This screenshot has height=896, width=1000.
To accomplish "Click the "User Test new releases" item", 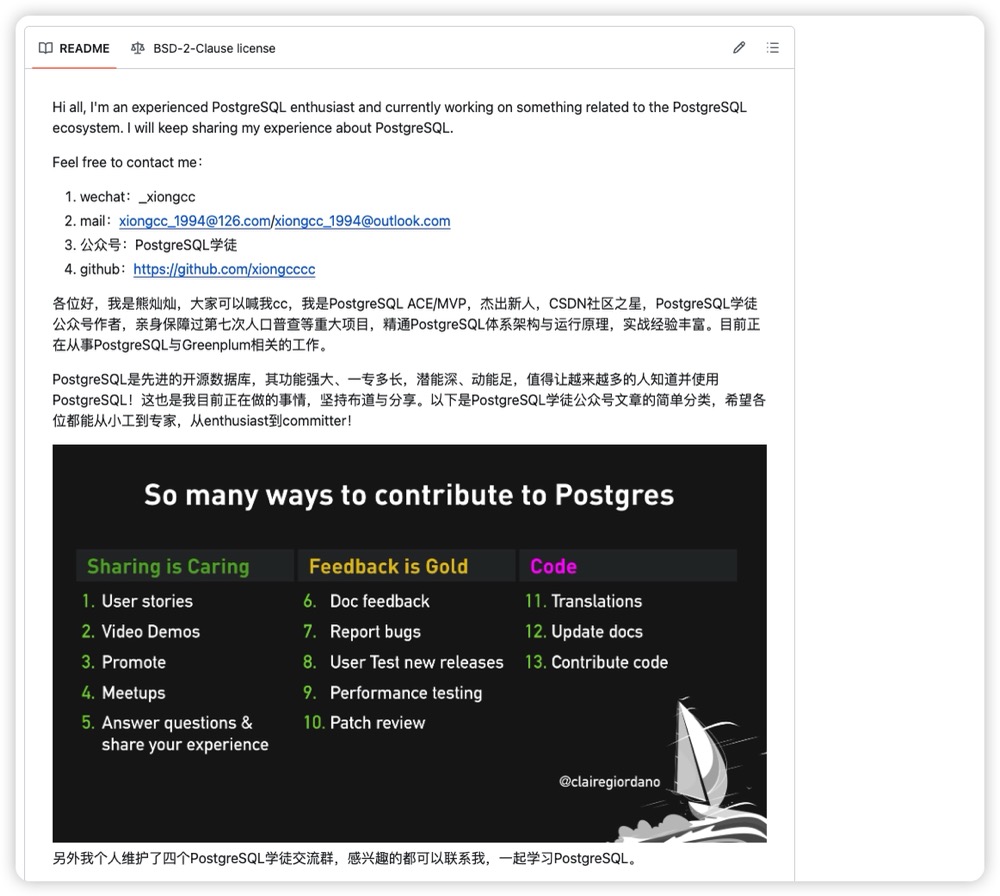I will coord(416,662).
